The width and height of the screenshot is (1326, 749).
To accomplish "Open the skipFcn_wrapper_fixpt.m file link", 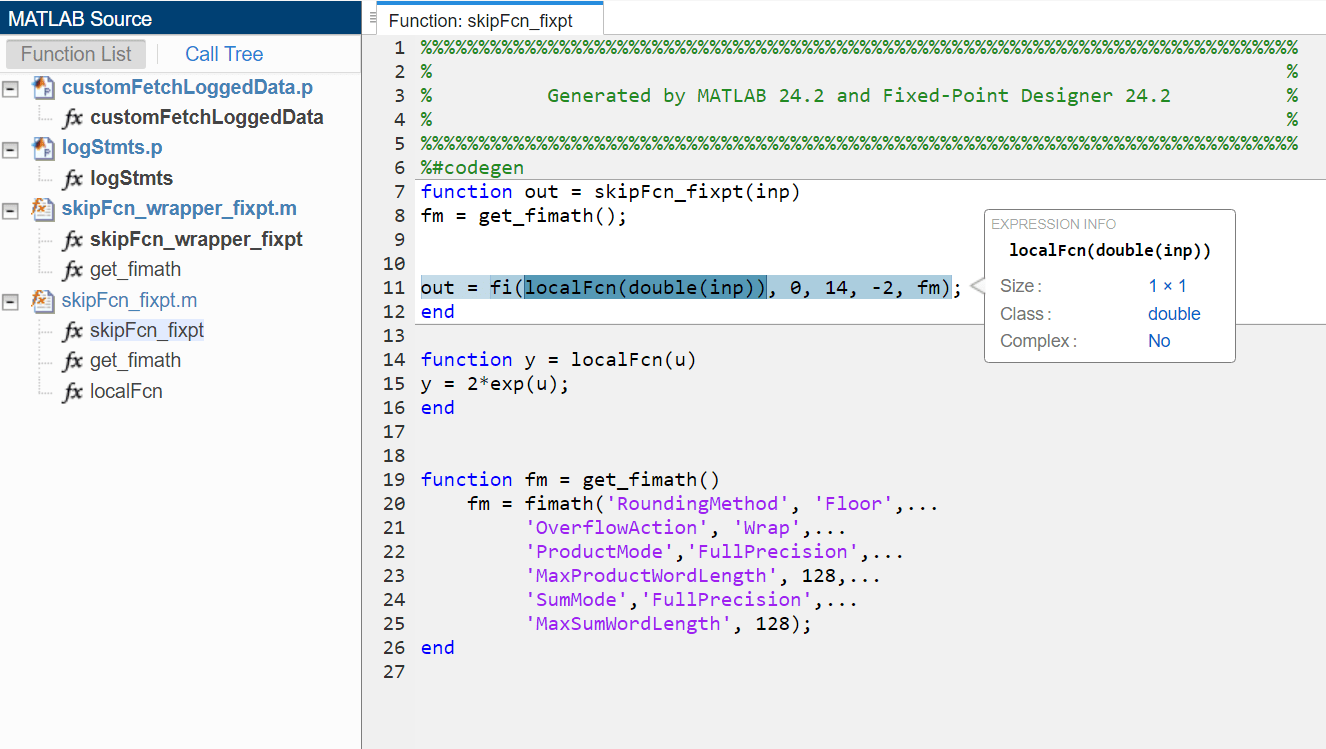I will point(178,209).
